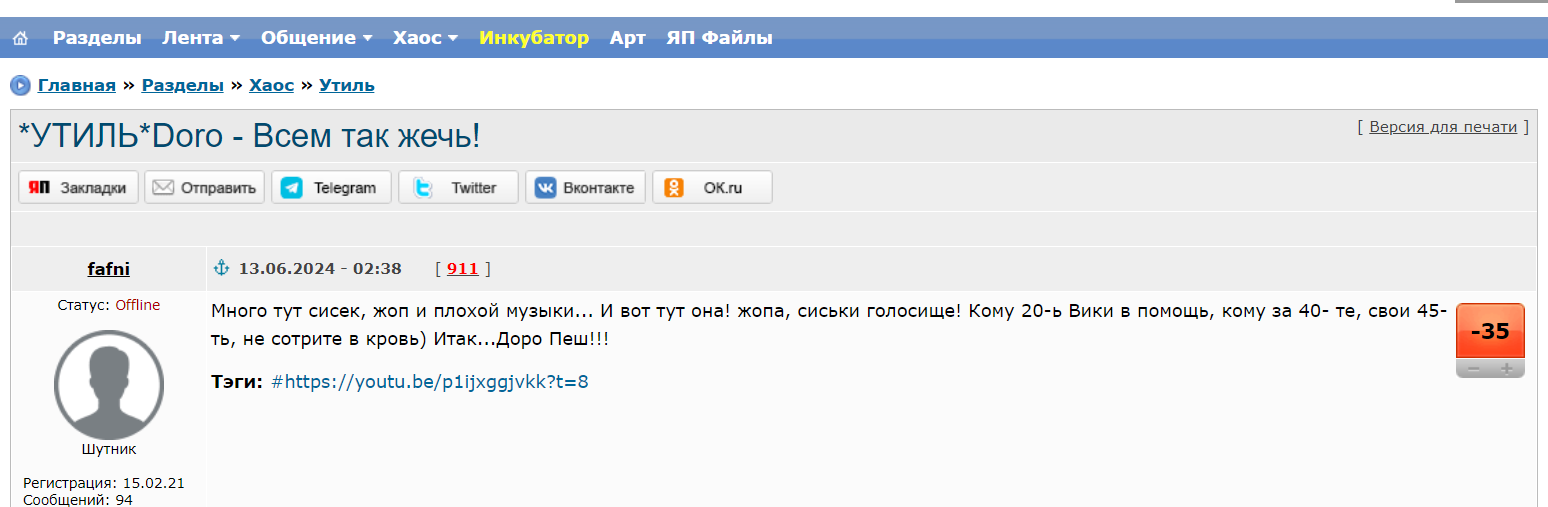Go to the home icon in navbar
The image size is (1548, 507).
coord(20,38)
